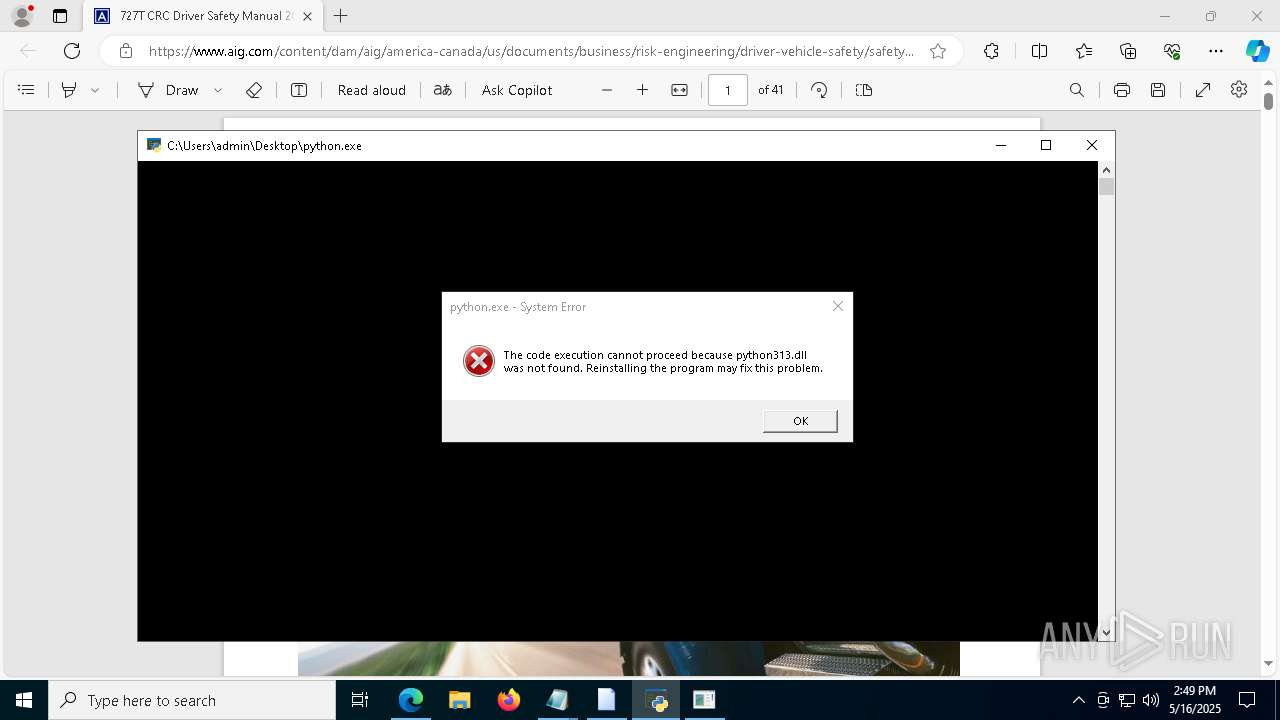Screen dimensions: 1280x720
Task: Open the taskbar clock and date
Action: click(x=1195, y=700)
